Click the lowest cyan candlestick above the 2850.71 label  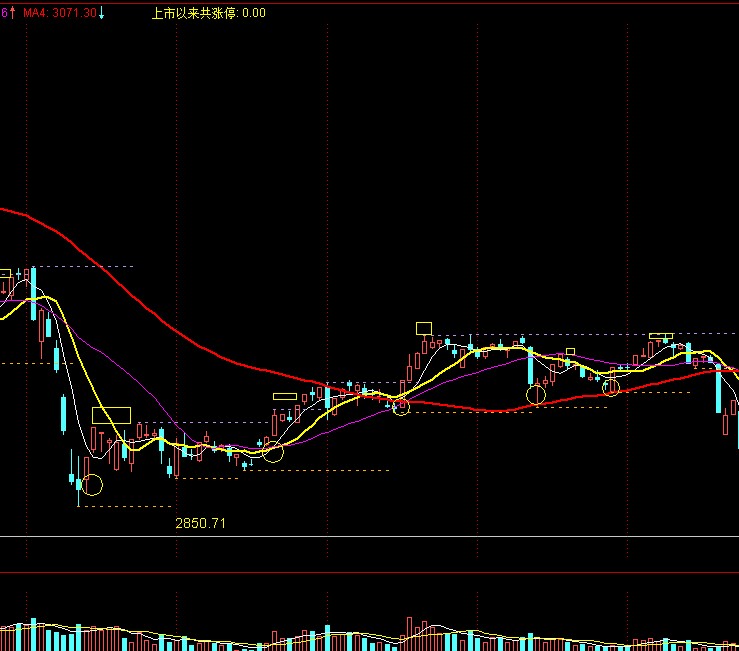78,485
